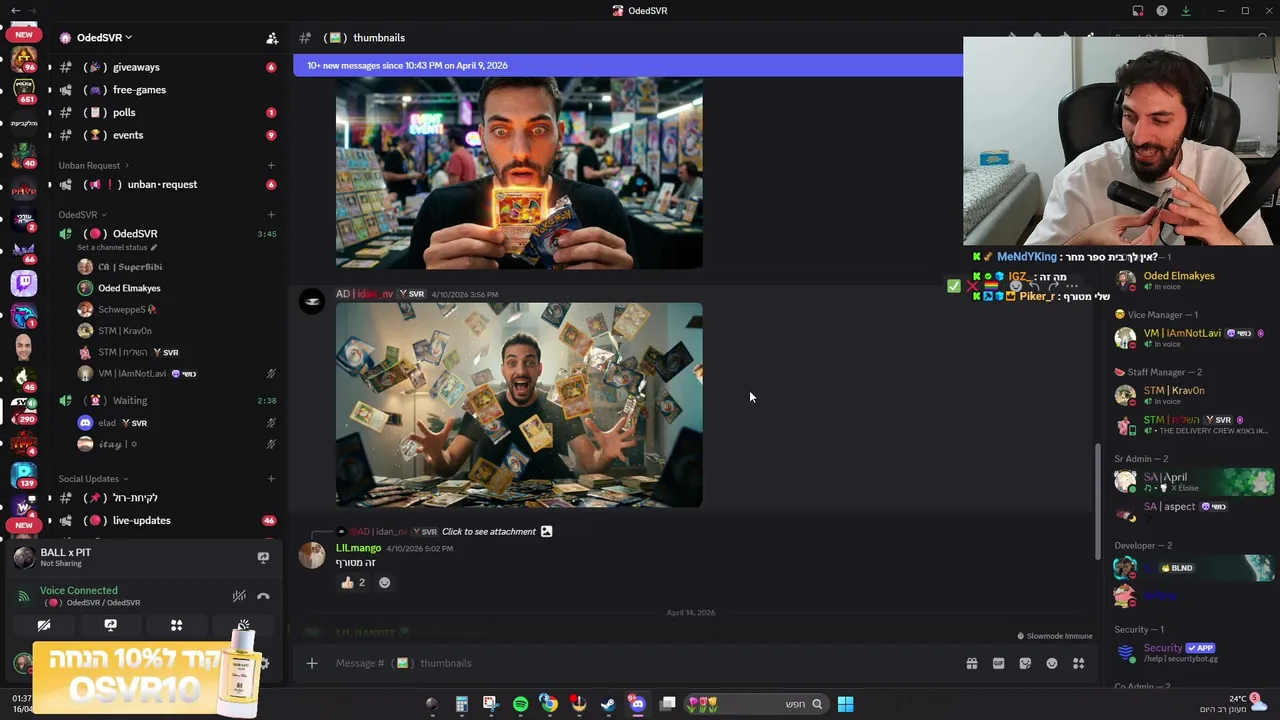Open the giveaways channel

coord(167,67)
